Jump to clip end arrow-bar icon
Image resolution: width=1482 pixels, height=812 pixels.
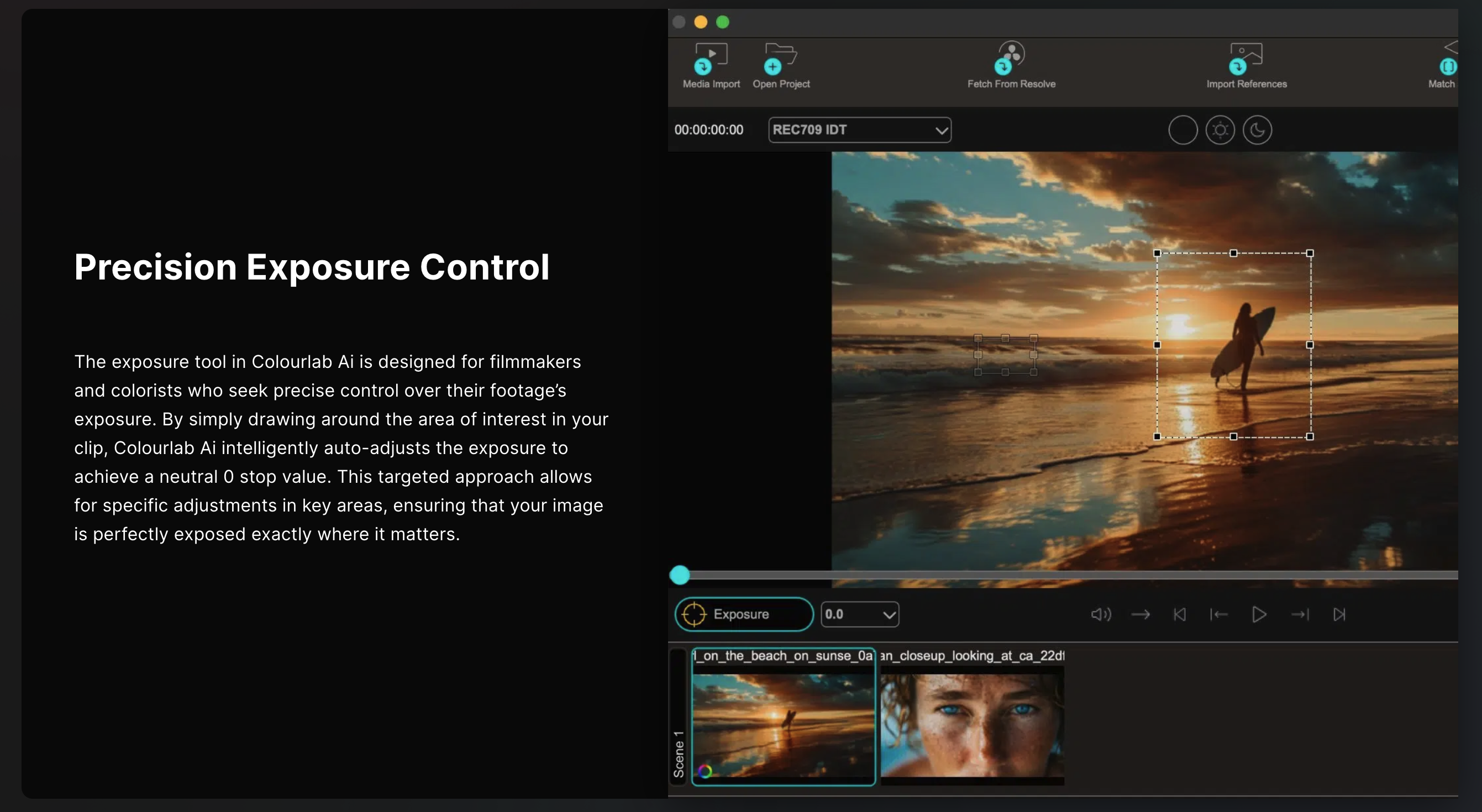1300,615
